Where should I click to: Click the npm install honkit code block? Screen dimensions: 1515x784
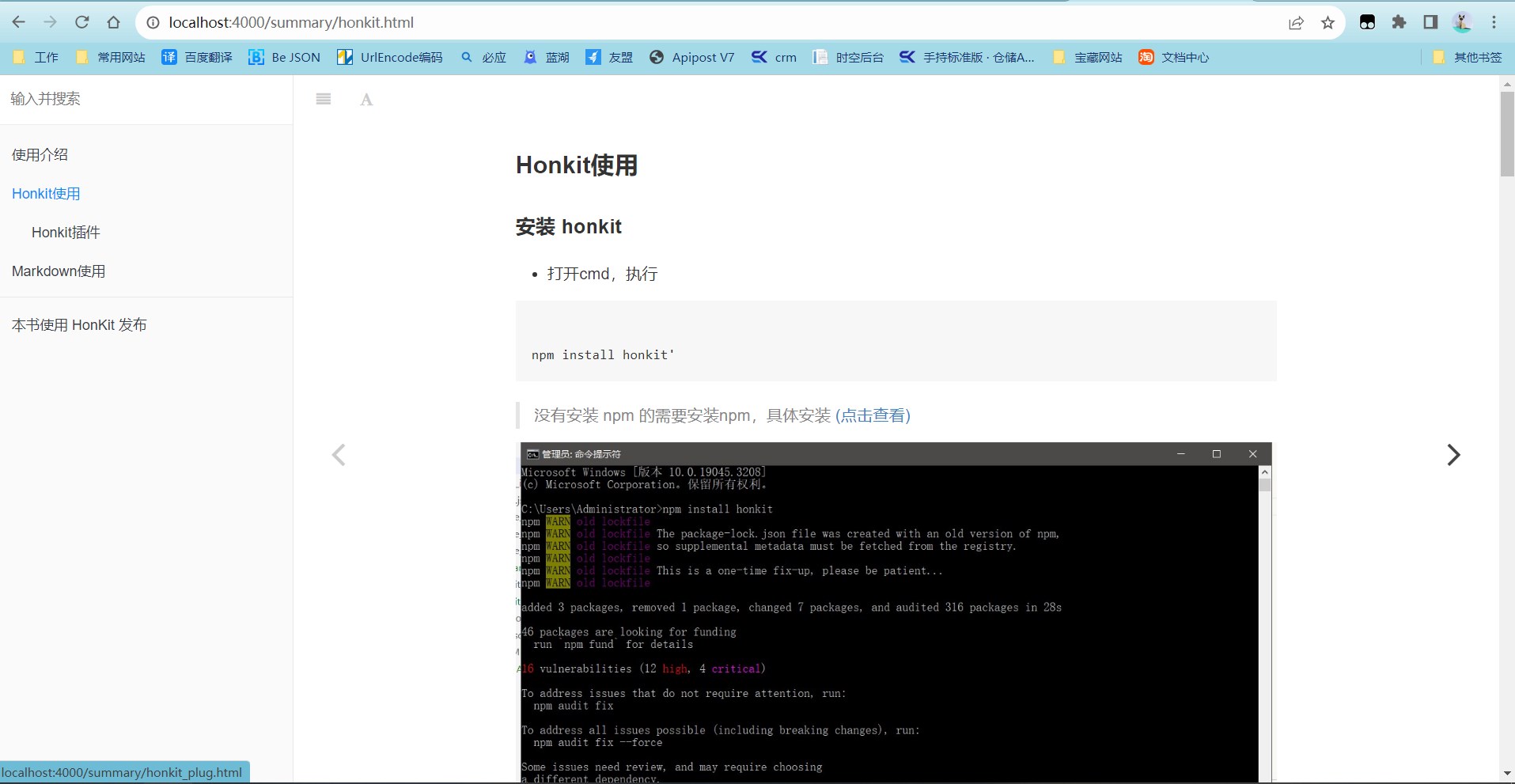[x=896, y=341]
